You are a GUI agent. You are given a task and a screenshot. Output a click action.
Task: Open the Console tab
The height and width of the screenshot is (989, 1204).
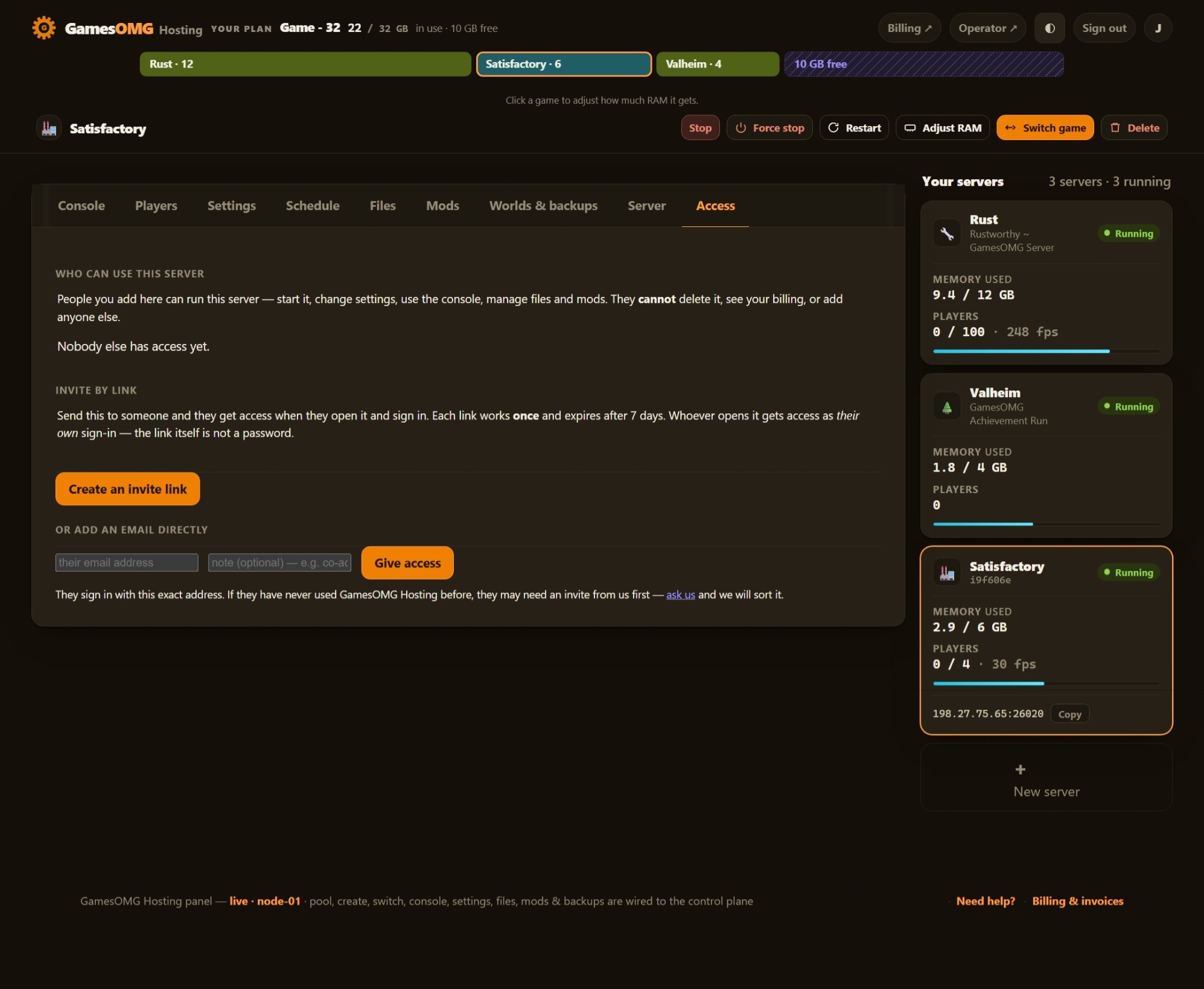(81, 206)
